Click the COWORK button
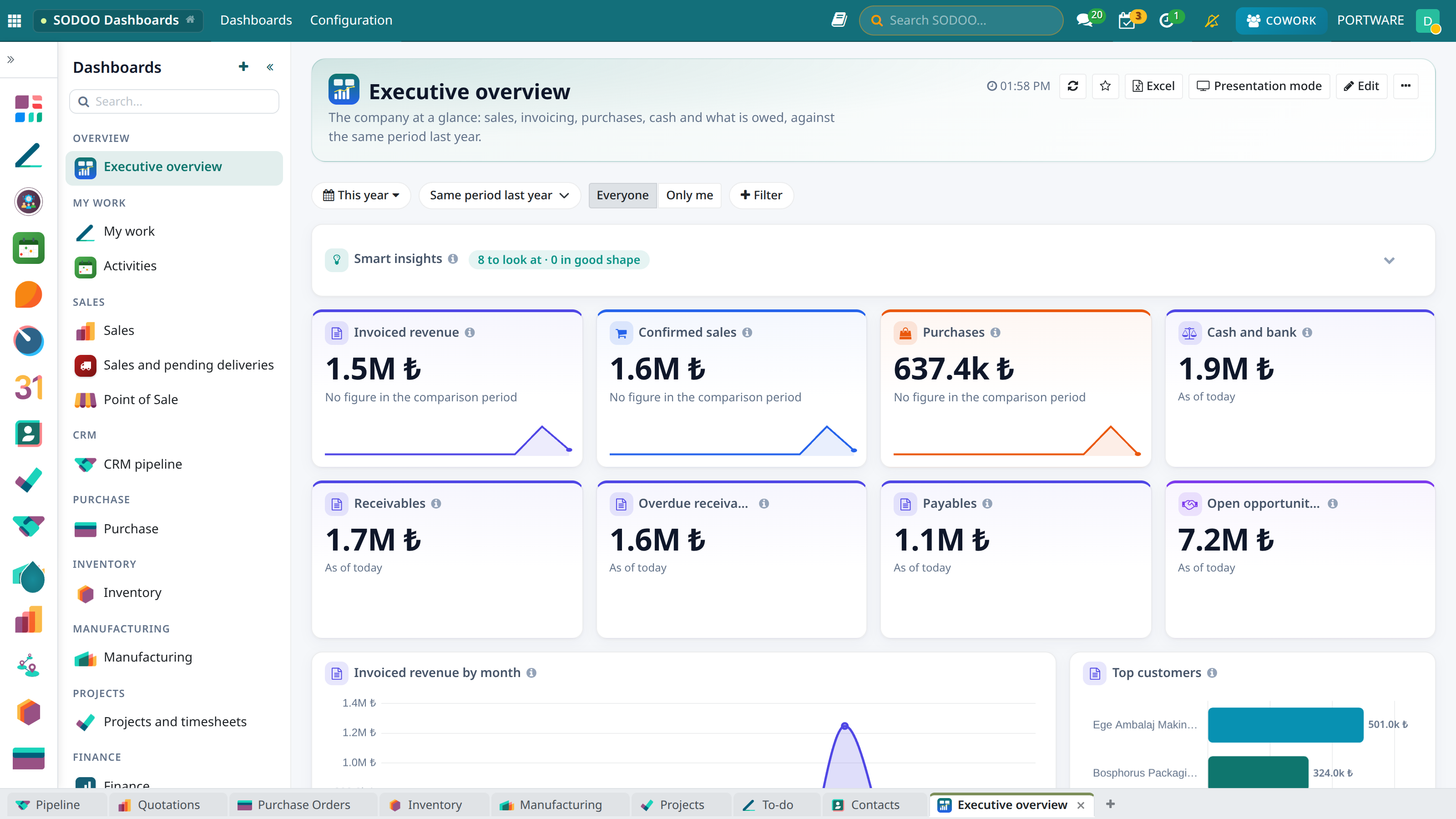 click(1281, 20)
